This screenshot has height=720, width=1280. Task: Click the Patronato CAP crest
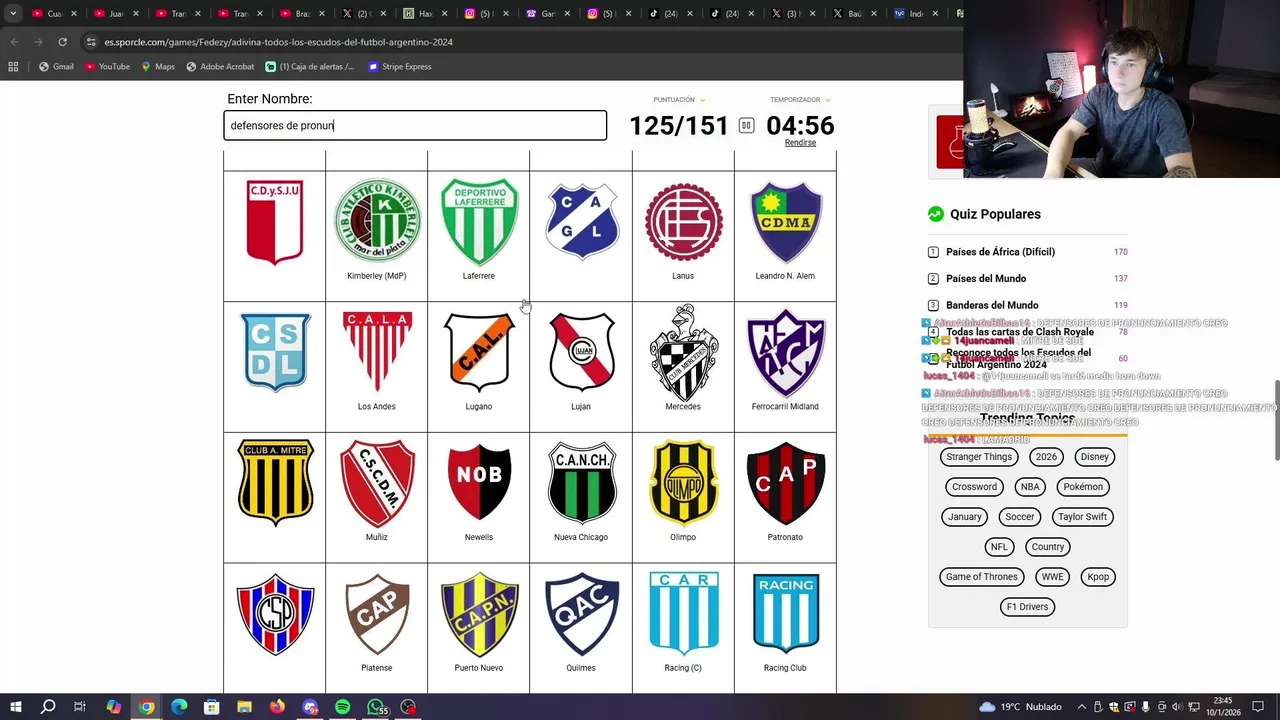click(x=785, y=483)
